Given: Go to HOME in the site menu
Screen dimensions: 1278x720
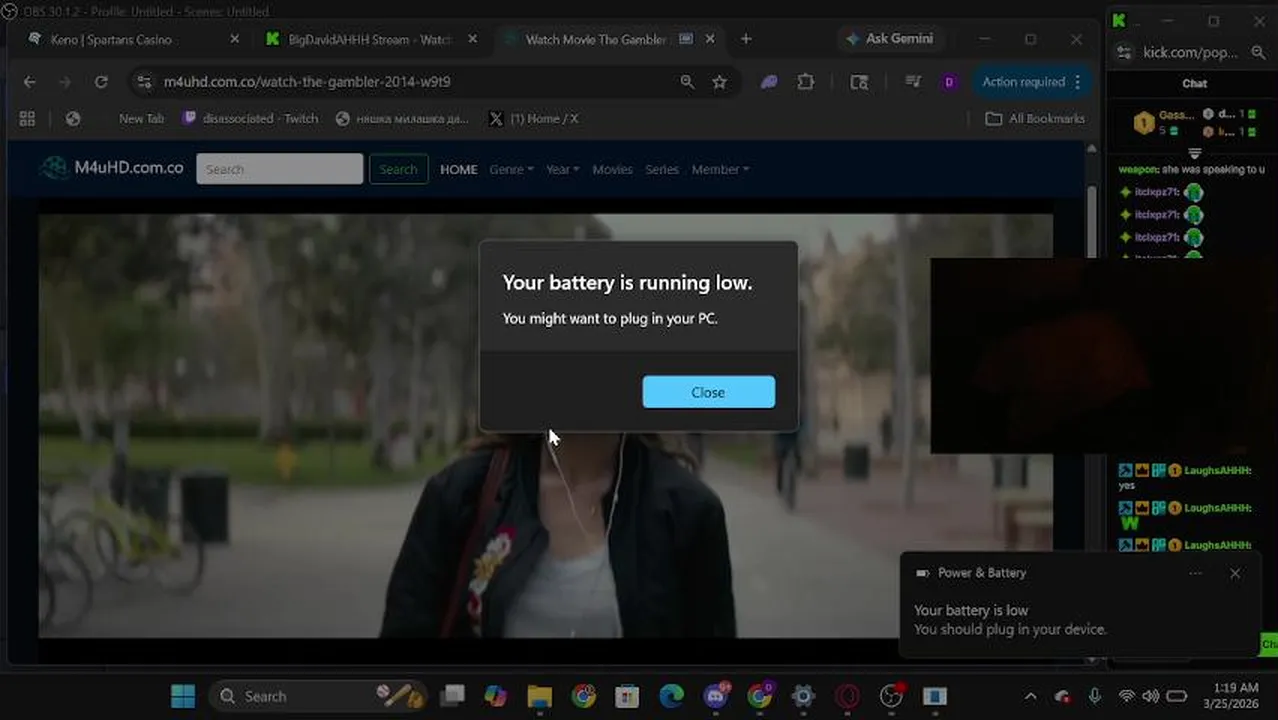Looking at the screenshot, I should click(x=459, y=169).
